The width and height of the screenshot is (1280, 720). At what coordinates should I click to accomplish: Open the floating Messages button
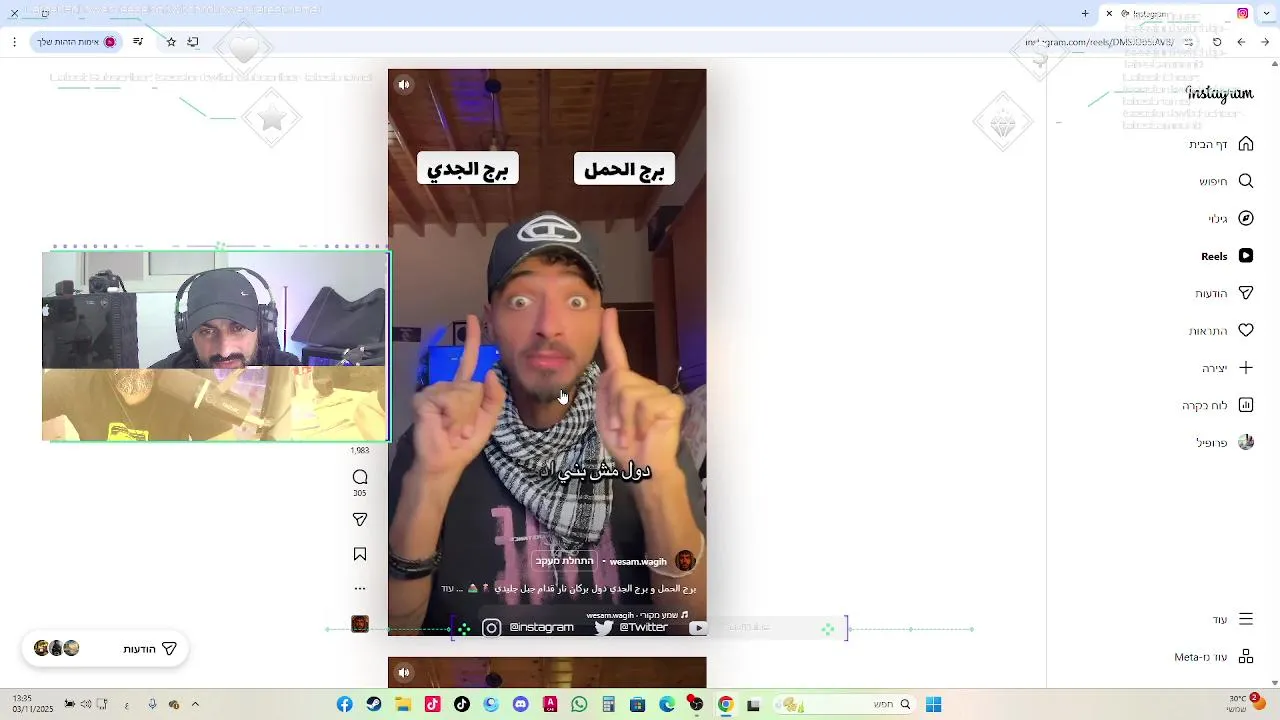[x=105, y=649]
